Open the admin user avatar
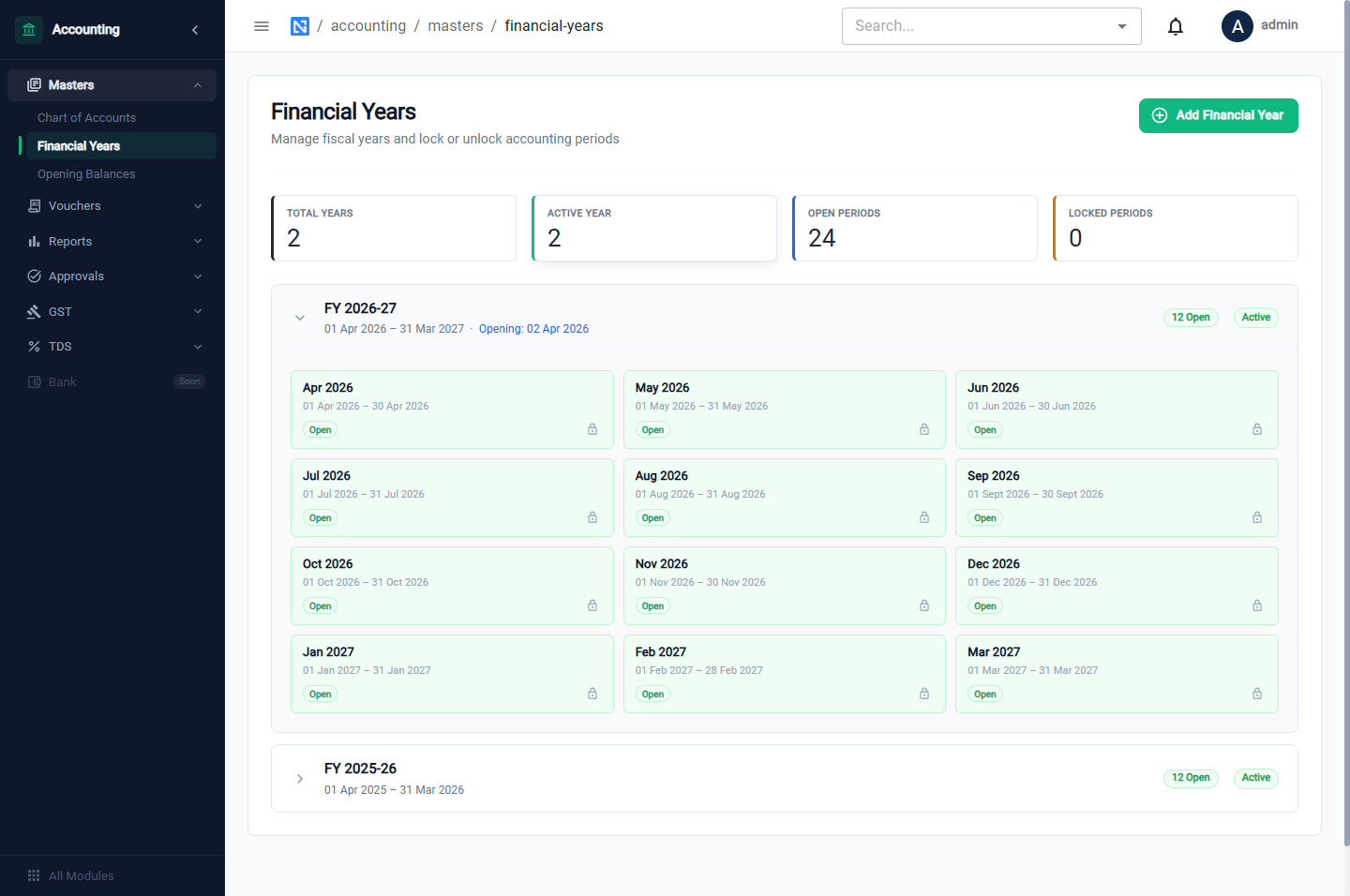1350x896 pixels. coord(1237,26)
